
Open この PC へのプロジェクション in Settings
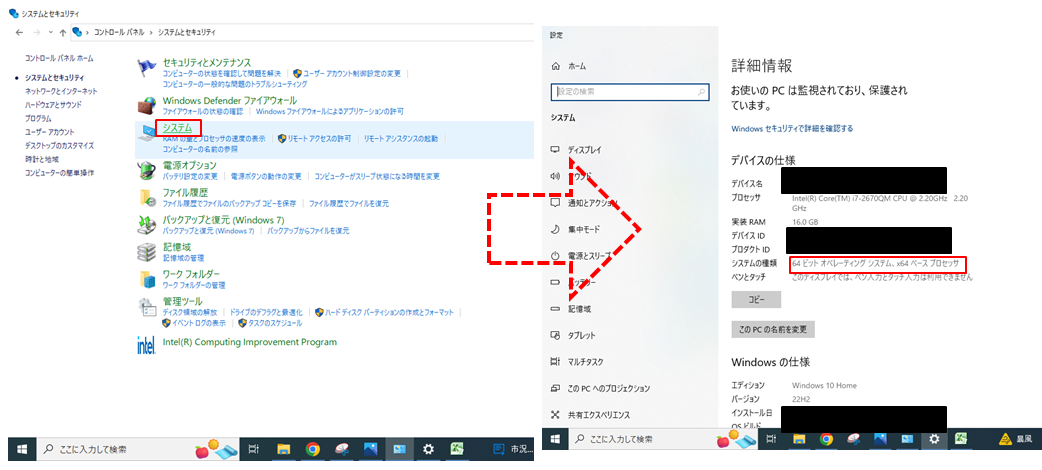(609, 389)
